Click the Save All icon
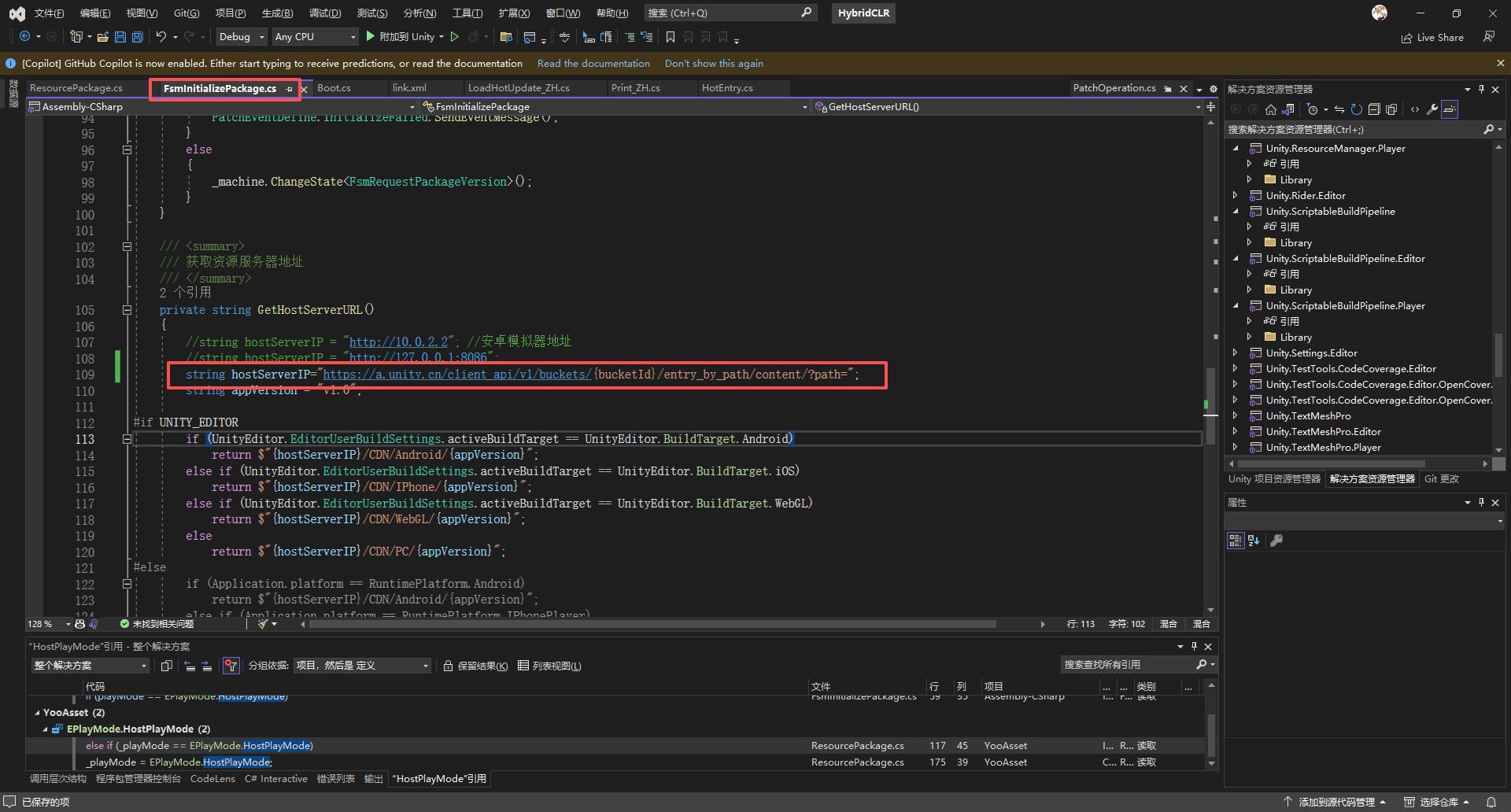 tap(138, 37)
